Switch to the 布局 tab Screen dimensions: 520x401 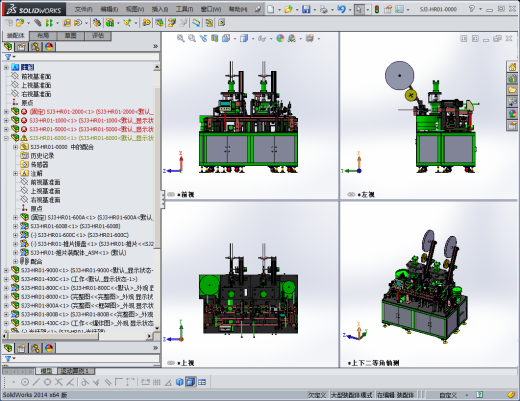(x=43, y=36)
